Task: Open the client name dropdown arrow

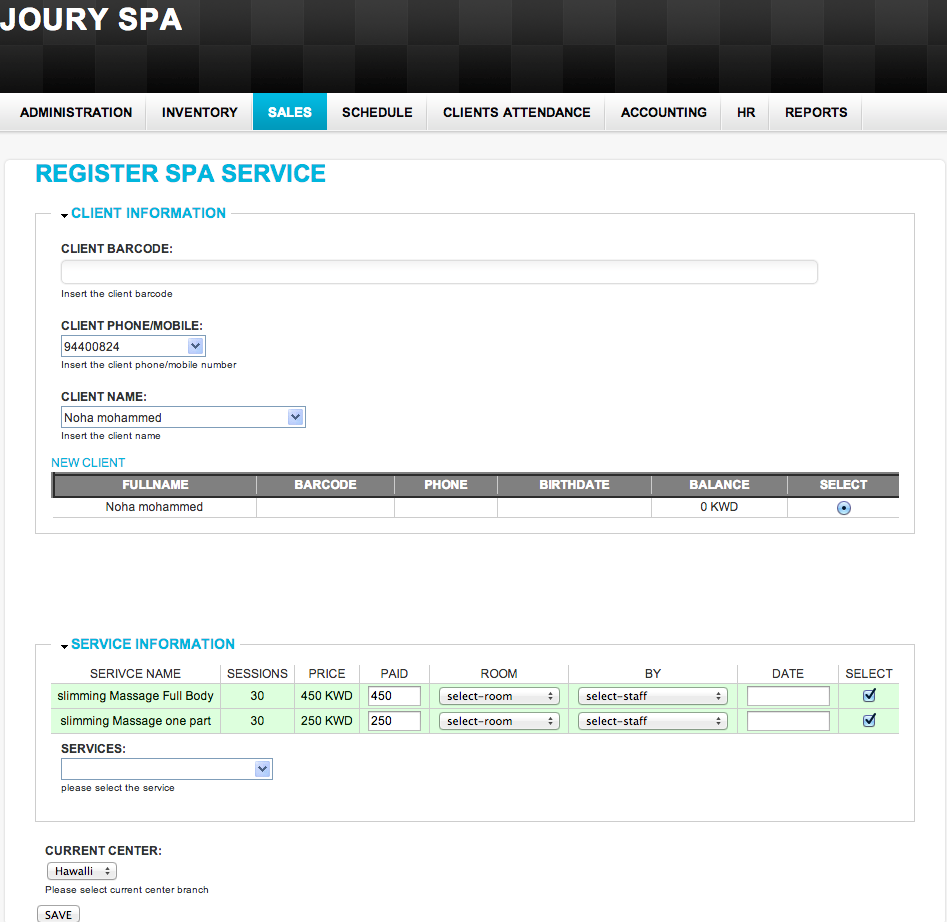Action: pyautogui.click(x=295, y=417)
